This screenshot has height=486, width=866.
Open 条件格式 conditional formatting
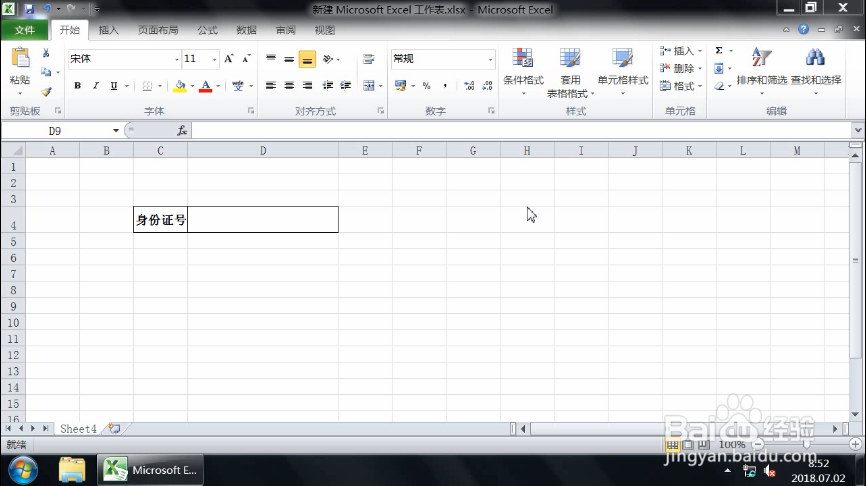pos(523,72)
